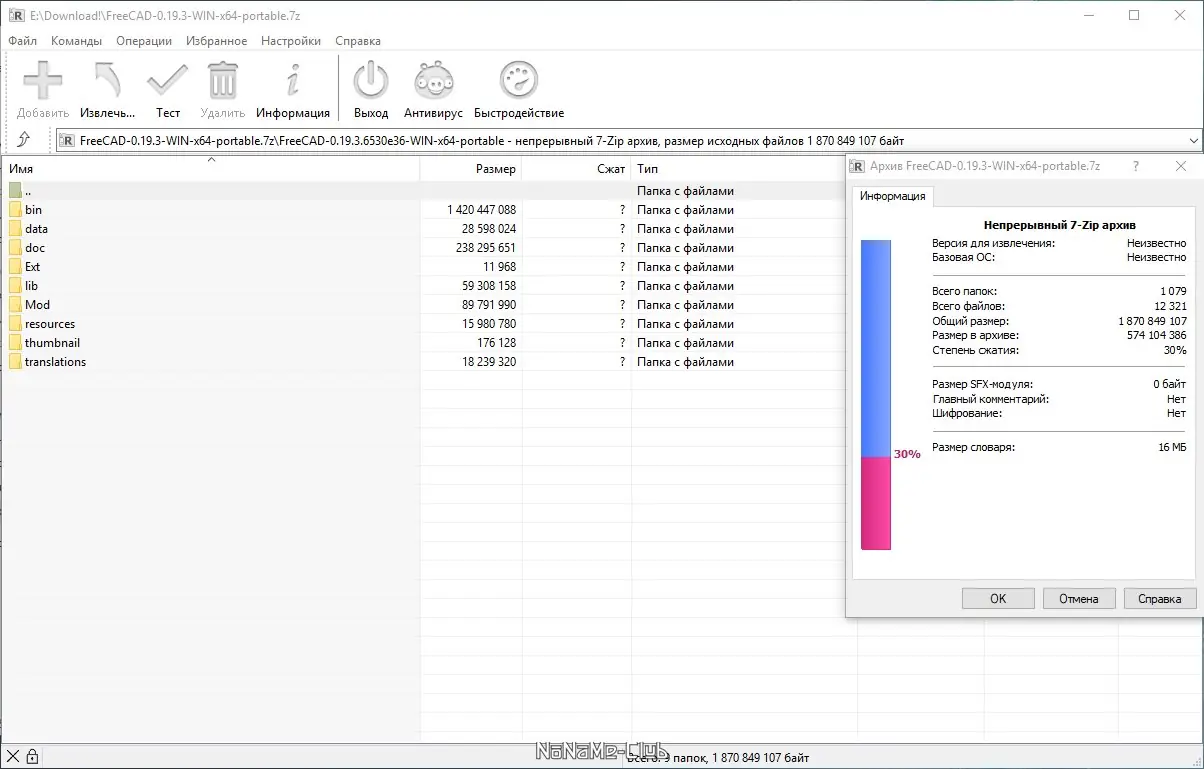Screen dimensions: 1204x769
Task: Run the Тест checkmark tool
Action: (167, 80)
